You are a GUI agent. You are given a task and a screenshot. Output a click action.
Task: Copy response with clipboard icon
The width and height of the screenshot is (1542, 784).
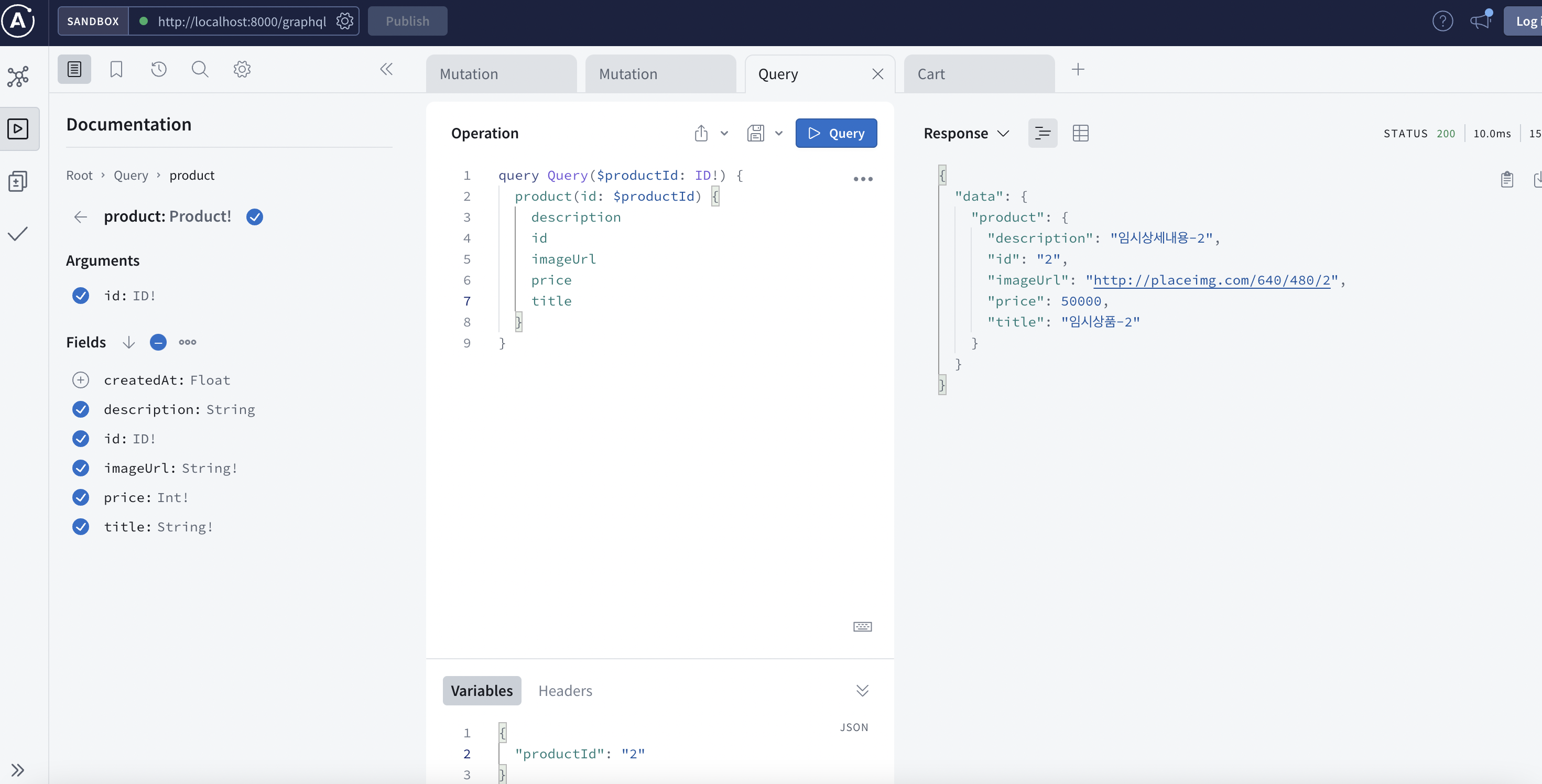pyautogui.click(x=1507, y=179)
